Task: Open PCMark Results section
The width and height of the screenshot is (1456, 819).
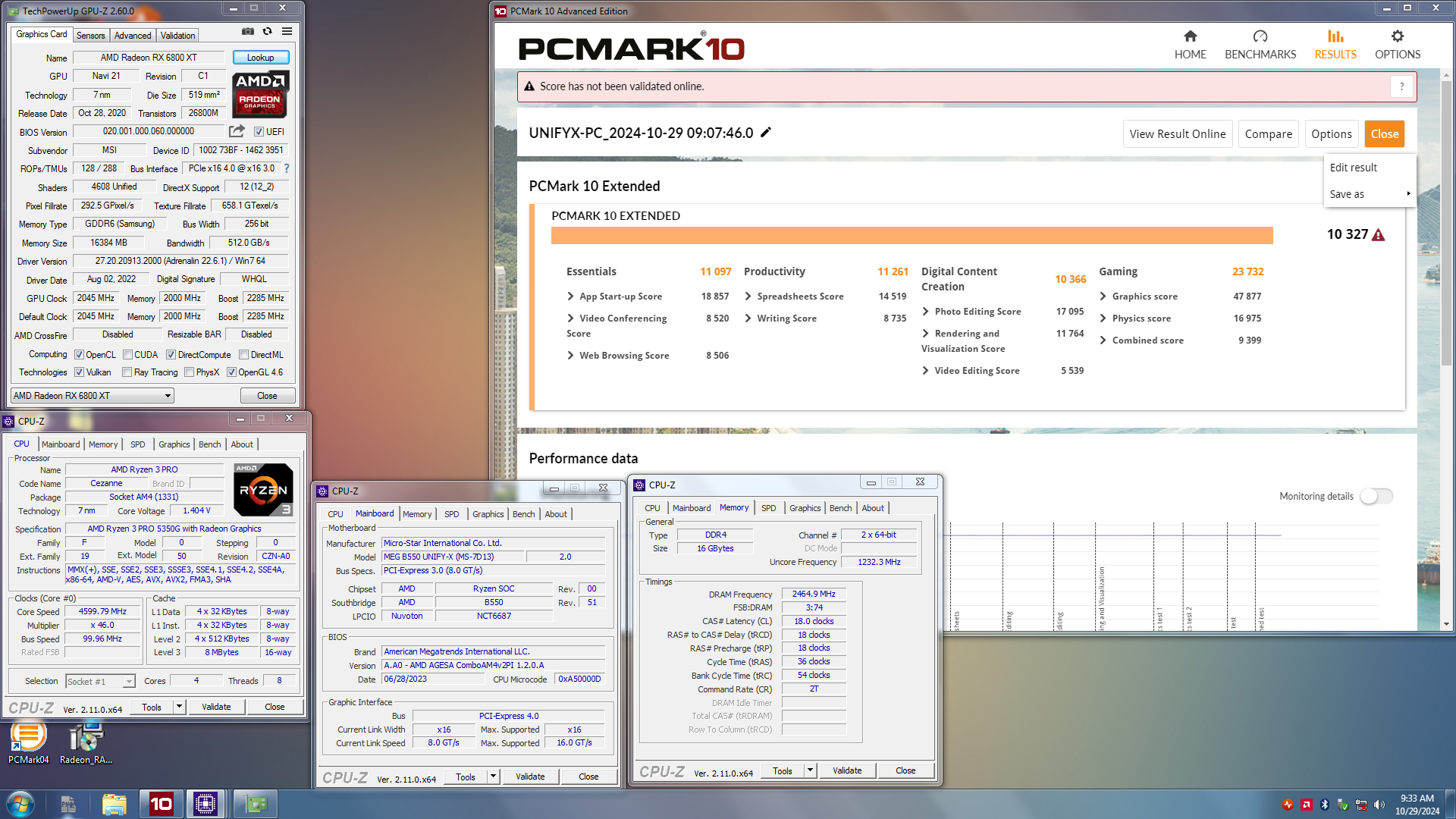Action: coord(1335,45)
